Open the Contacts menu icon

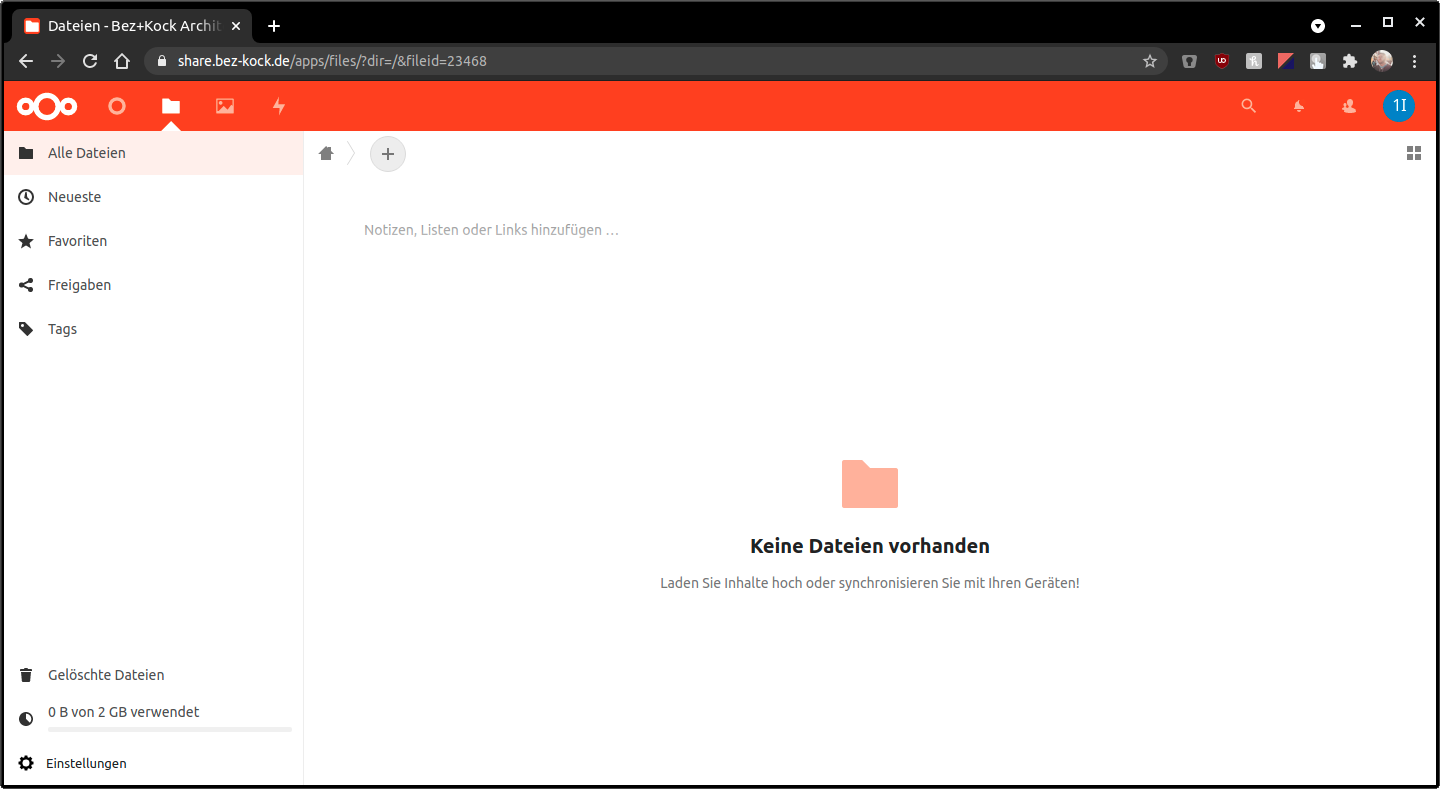[x=1349, y=106]
